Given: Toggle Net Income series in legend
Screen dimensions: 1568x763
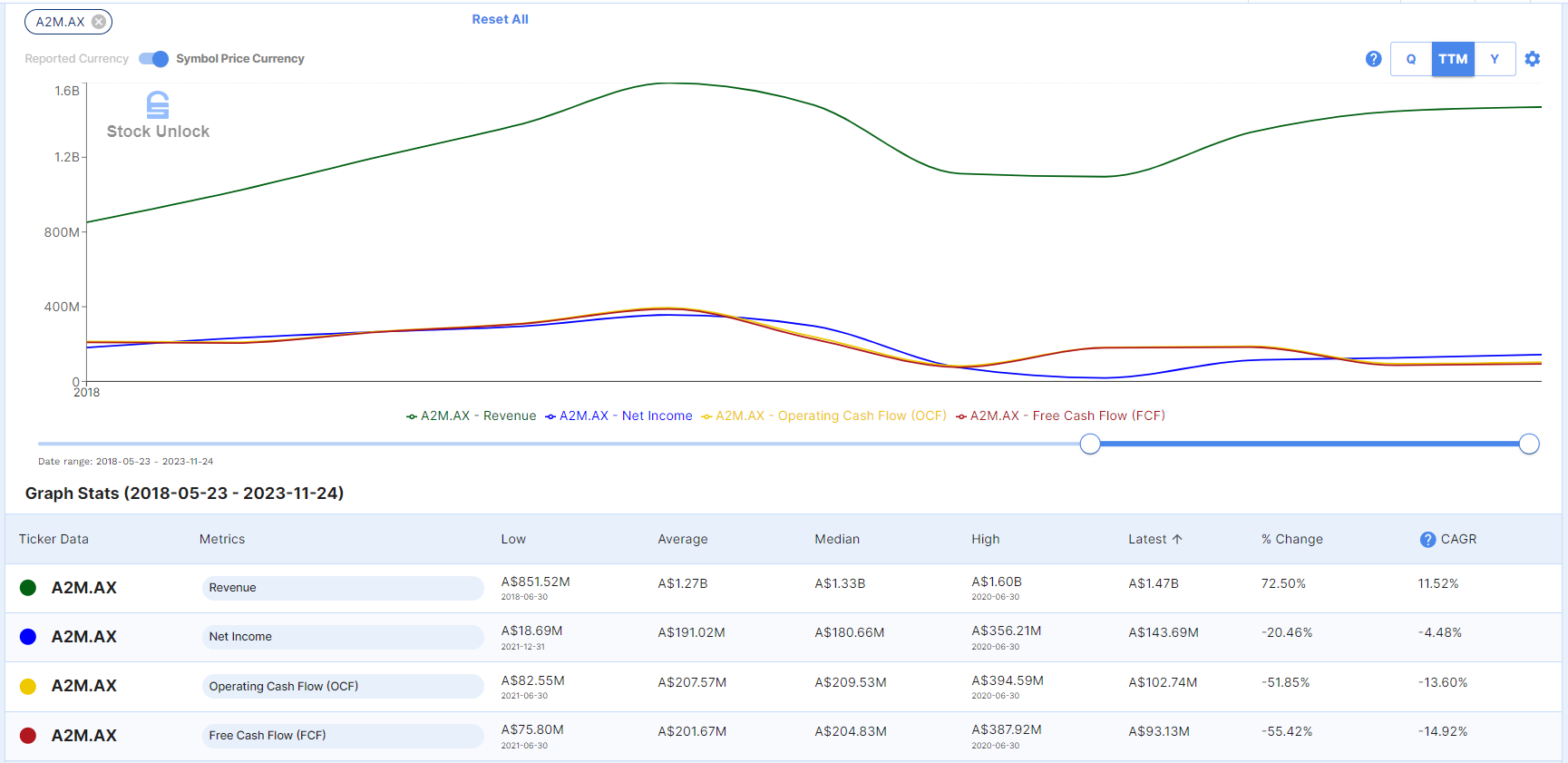Looking at the screenshot, I should click(618, 416).
